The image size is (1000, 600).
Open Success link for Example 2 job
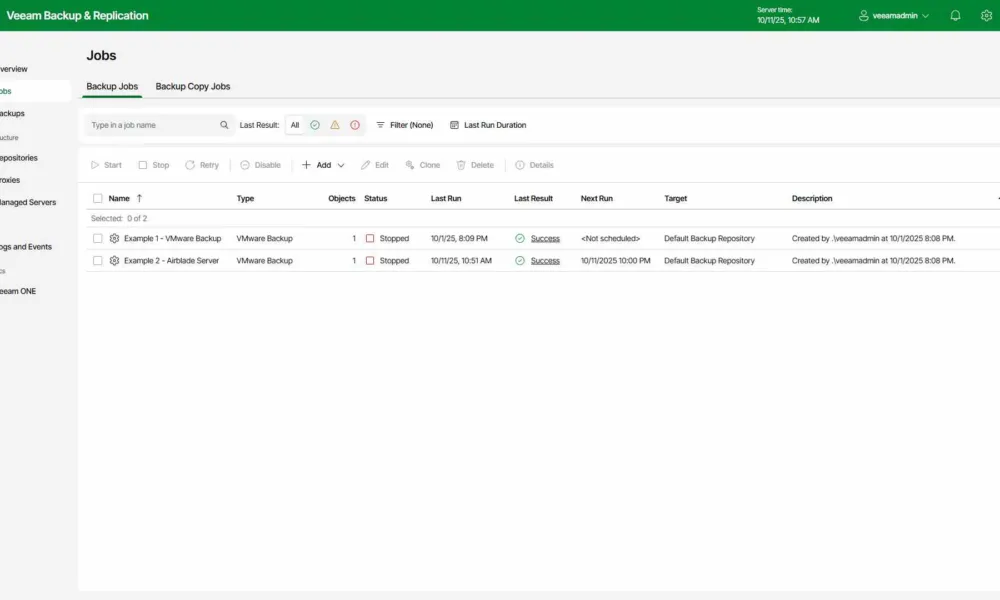click(x=545, y=261)
